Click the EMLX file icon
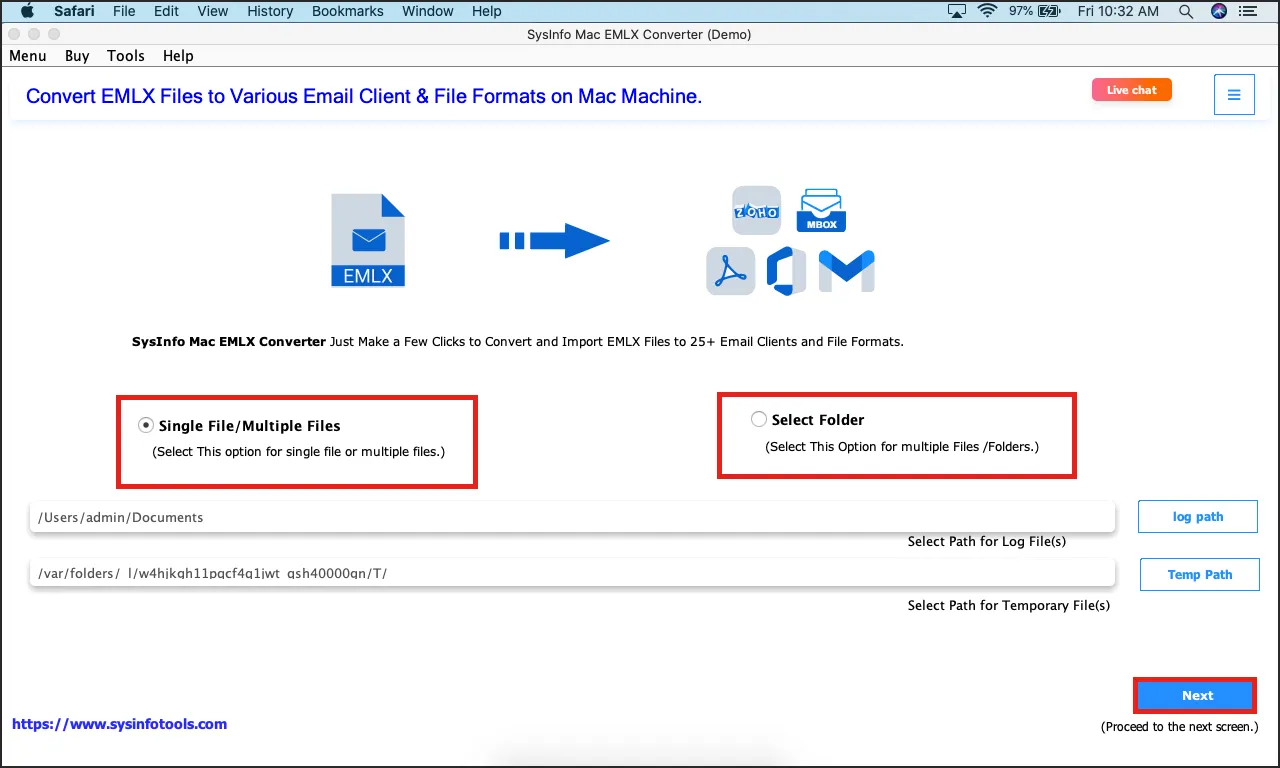This screenshot has height=768, width=1280. (368, 241)
